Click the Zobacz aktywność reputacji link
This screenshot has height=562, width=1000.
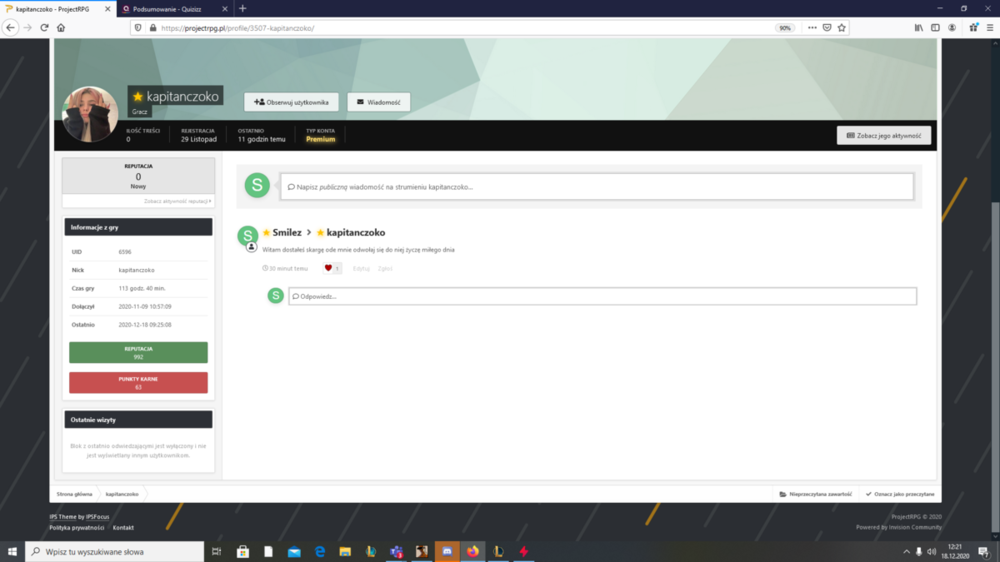[x=178, y=201]
